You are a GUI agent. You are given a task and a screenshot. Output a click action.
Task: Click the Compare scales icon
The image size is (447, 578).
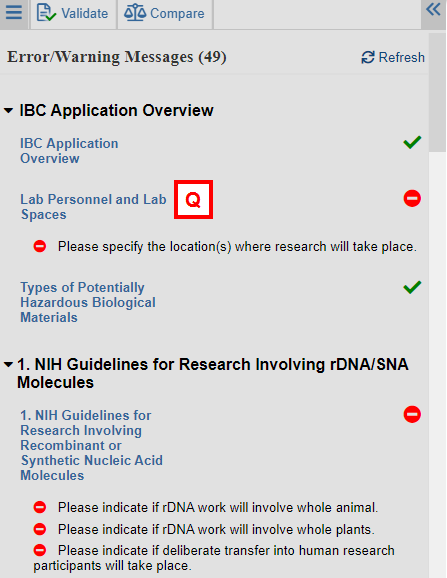point(135,13)
